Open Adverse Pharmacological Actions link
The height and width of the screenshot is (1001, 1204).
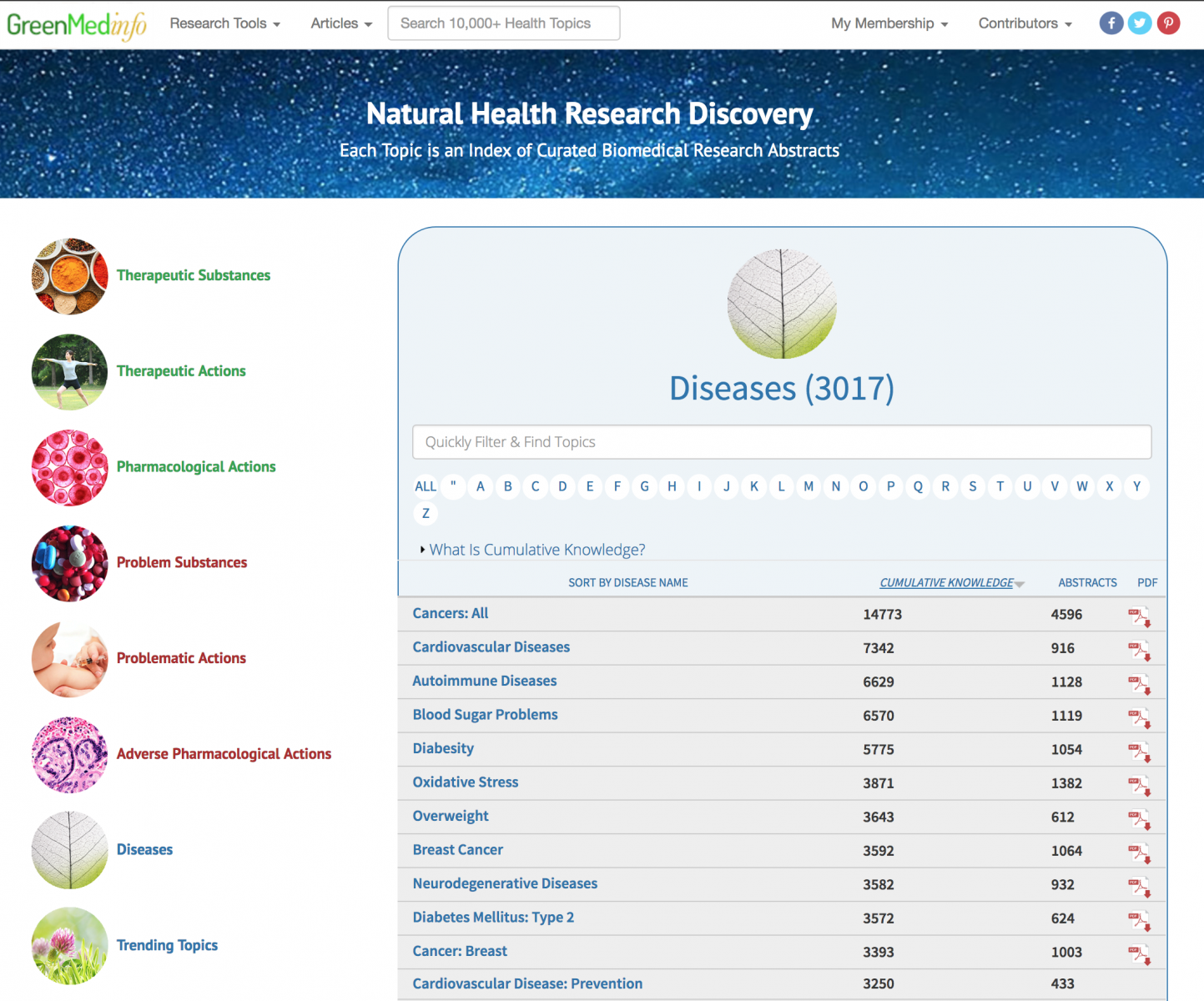click(224, 754)
